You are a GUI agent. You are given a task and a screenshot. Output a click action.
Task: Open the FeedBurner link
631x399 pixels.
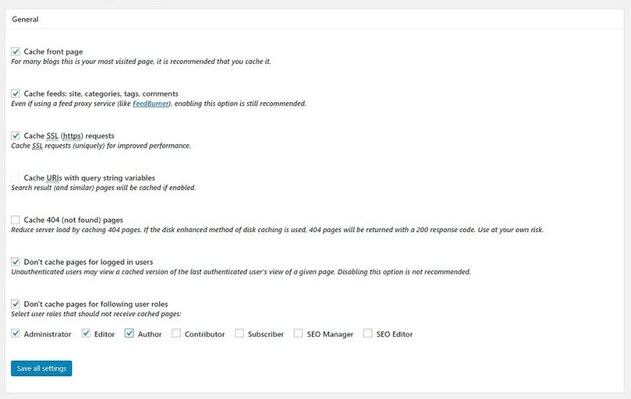151,104
